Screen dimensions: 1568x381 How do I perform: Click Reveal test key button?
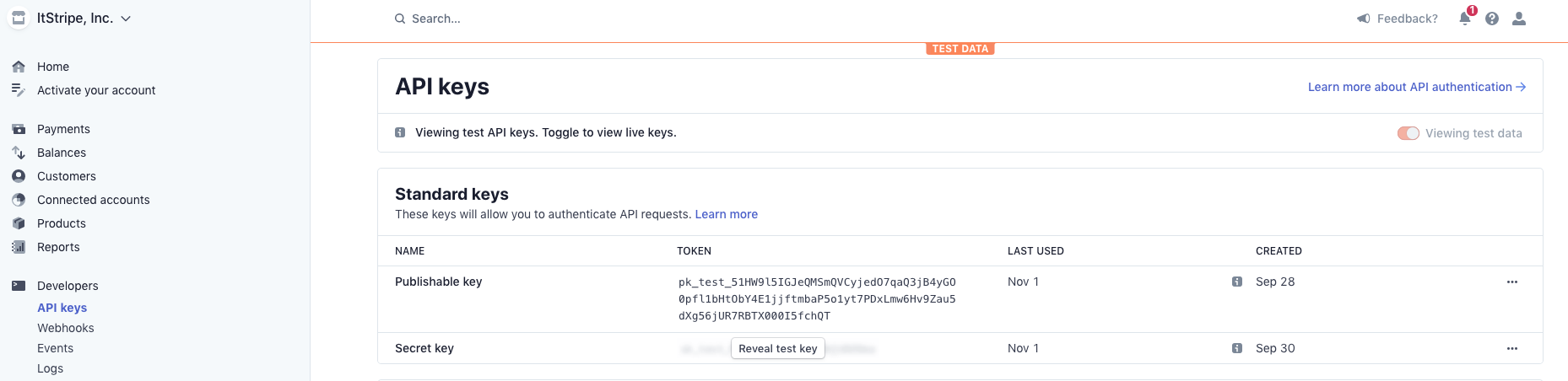pyautogui.click(x=778, y=348)
